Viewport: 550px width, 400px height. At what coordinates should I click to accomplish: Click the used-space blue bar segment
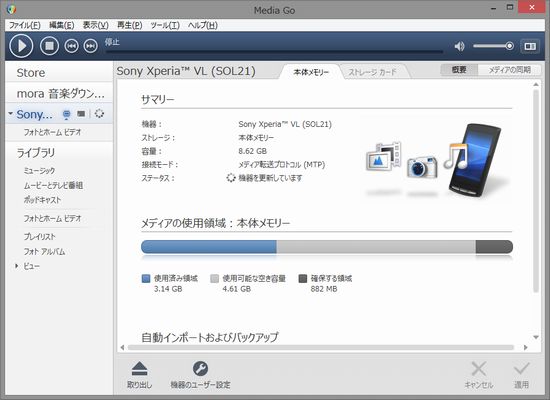pyautogui.click(x=209, y=247)
